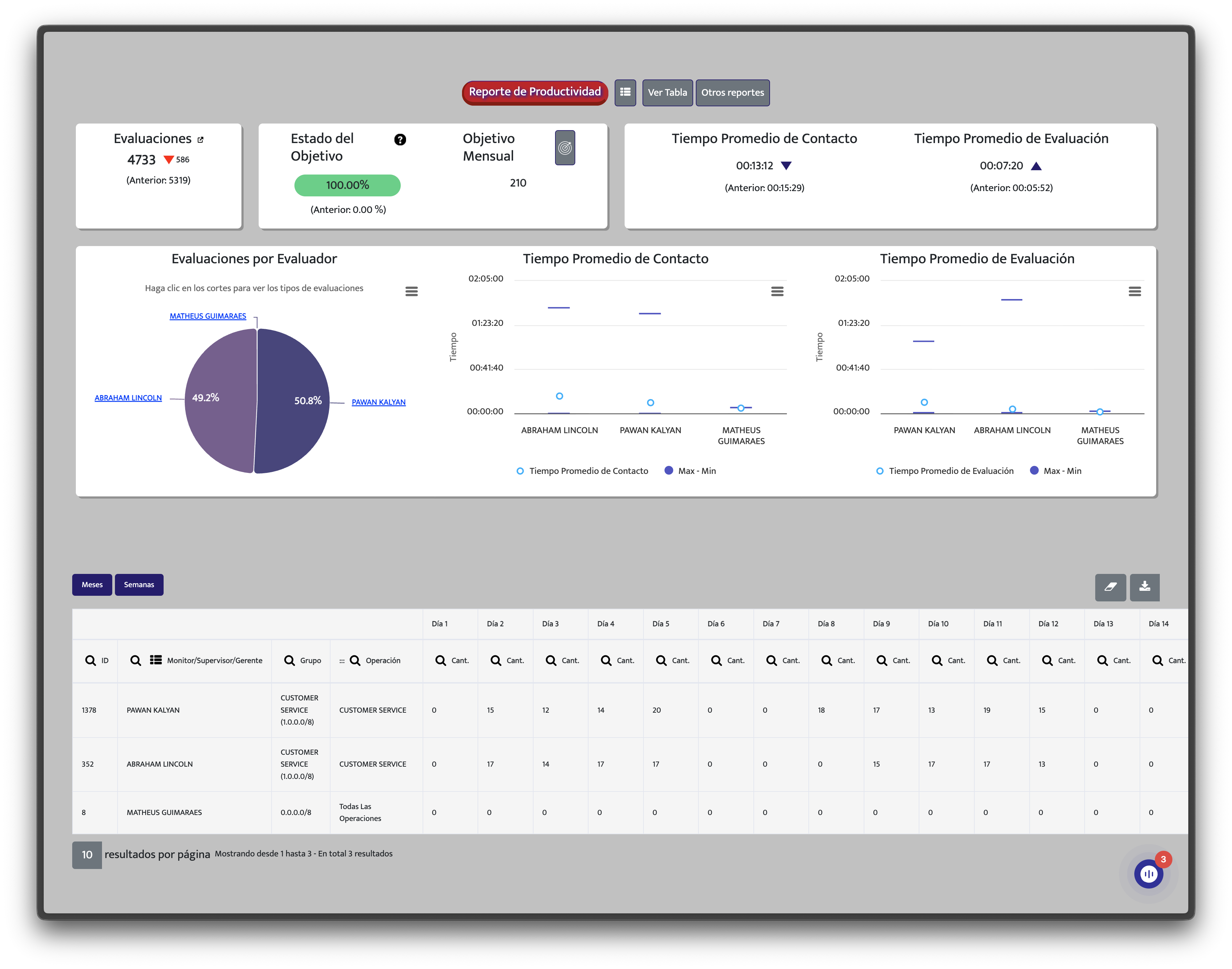The image size is (1232, 969).
Task: Switch to the Semanas view
Action: click(x=139, y=585)
